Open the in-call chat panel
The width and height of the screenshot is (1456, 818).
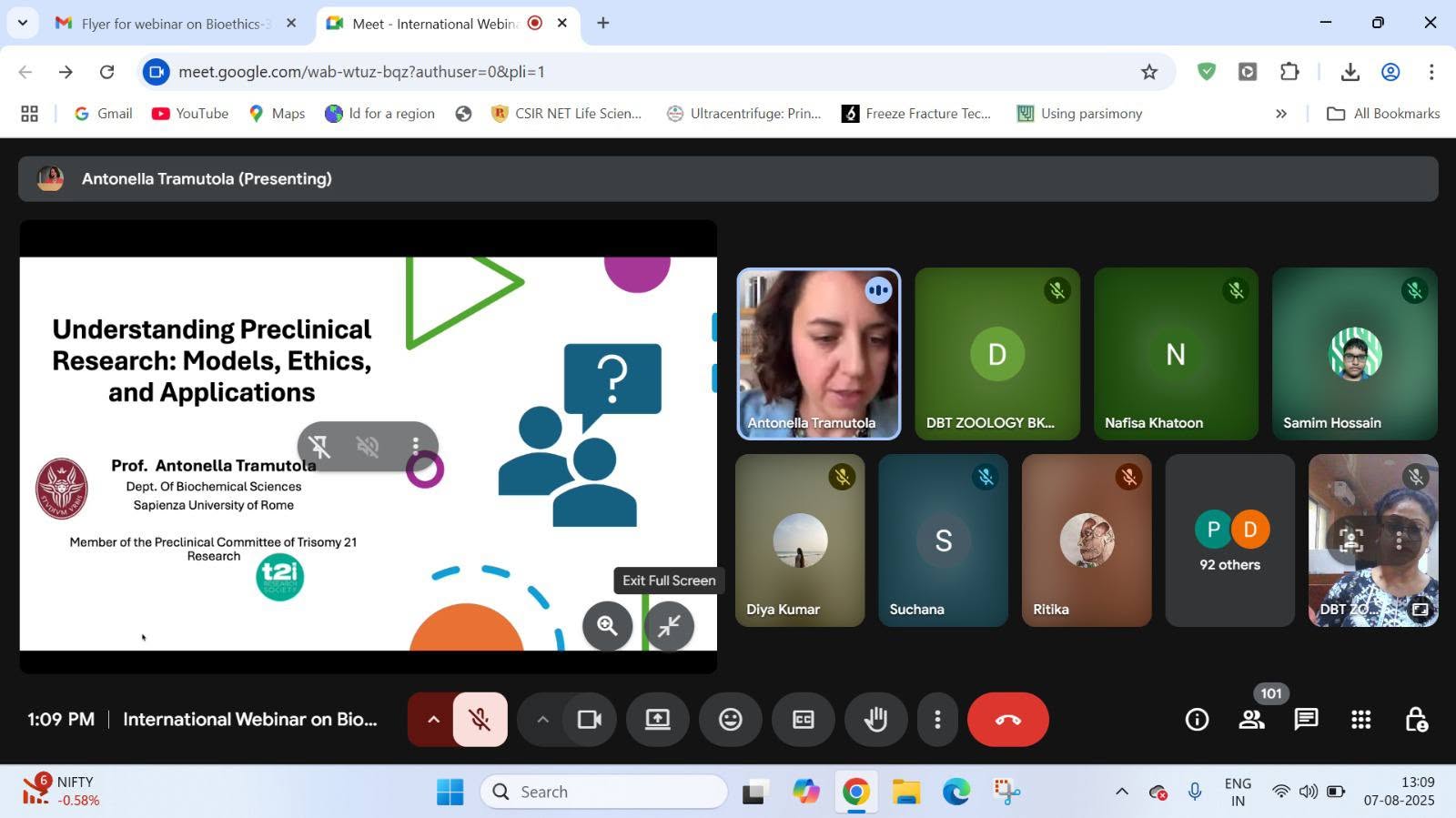tap(1306, 720)
